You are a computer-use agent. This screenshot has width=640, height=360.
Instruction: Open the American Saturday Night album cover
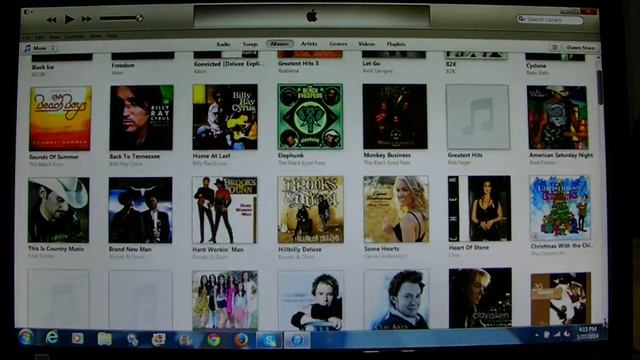point(558,117)
